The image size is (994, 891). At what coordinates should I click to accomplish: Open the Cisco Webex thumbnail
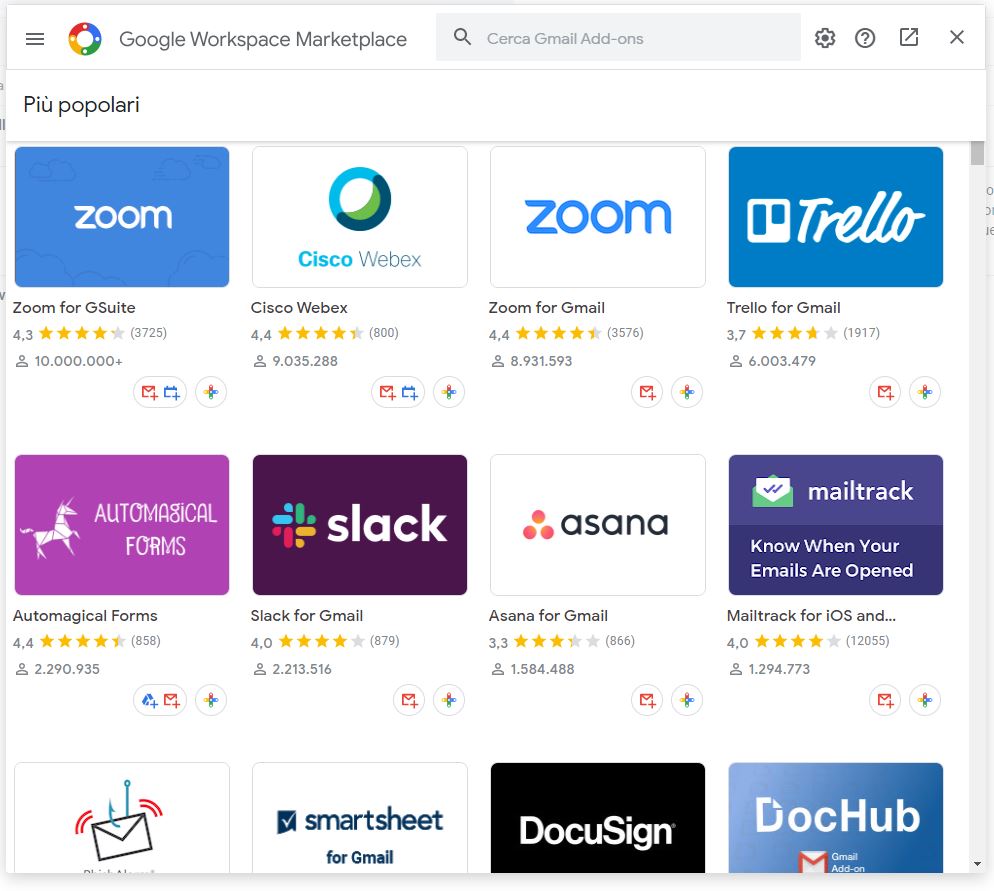359,217
